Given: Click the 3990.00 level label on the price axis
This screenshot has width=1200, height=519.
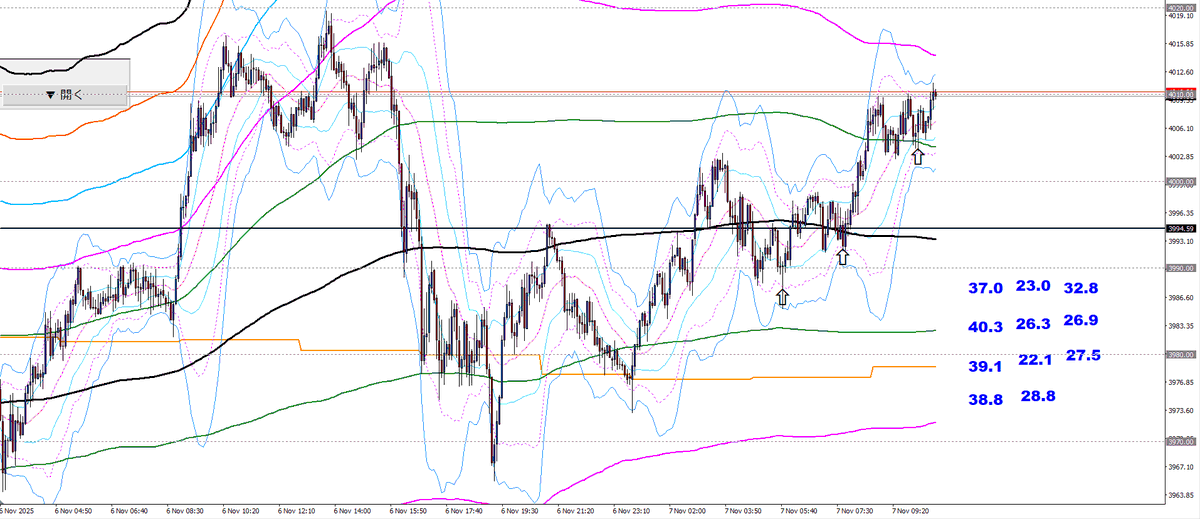Looking at the screenshot, I should [x=1180, y=268].
